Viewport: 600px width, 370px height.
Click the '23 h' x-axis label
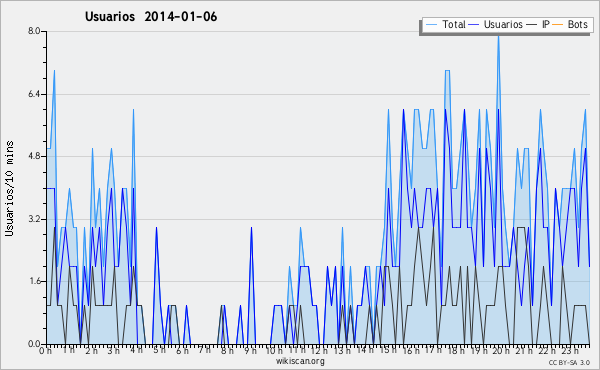pyautogui.click(x=569, y=350)
